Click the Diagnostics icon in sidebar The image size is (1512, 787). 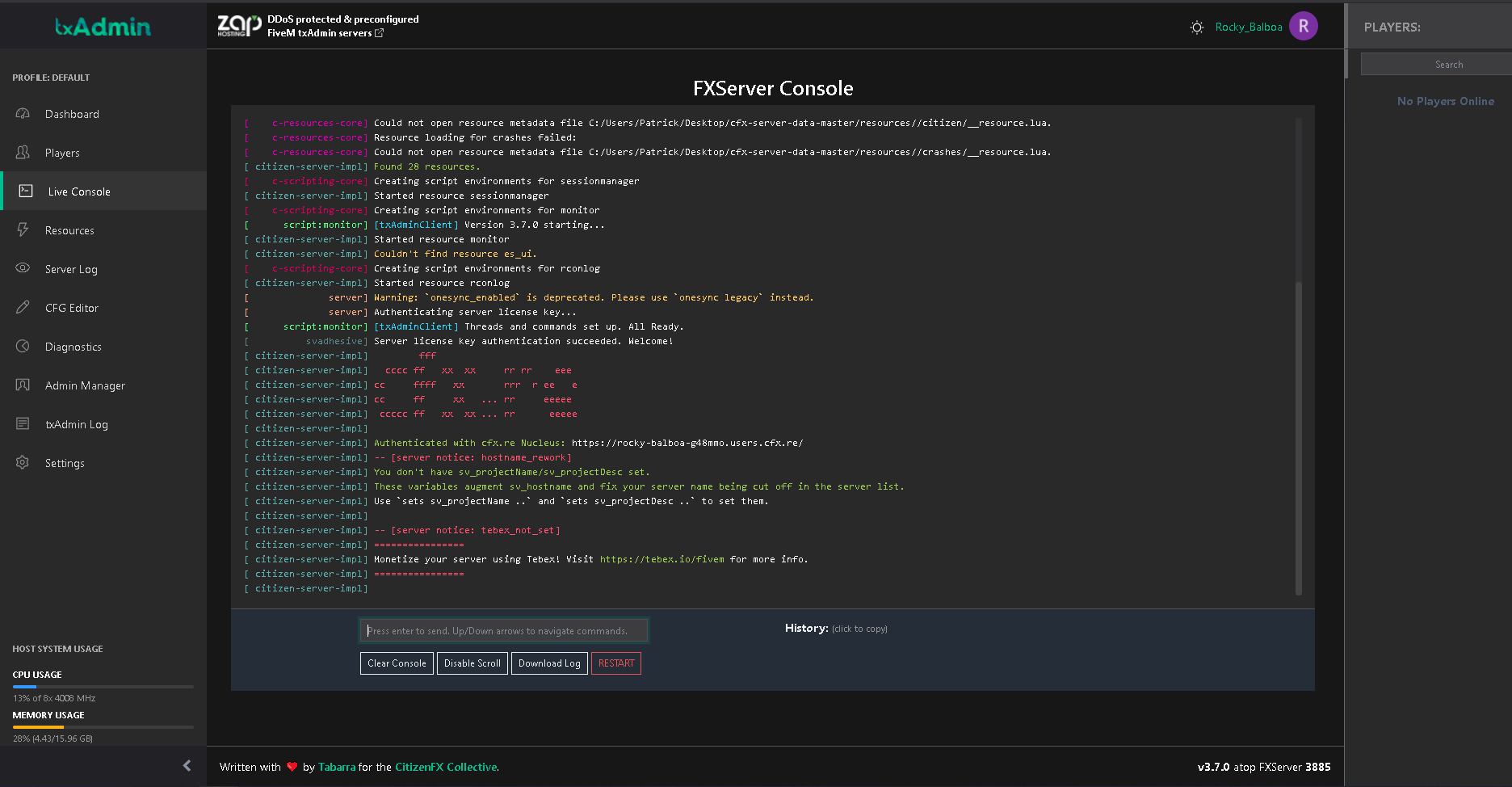tap(23, 347)
